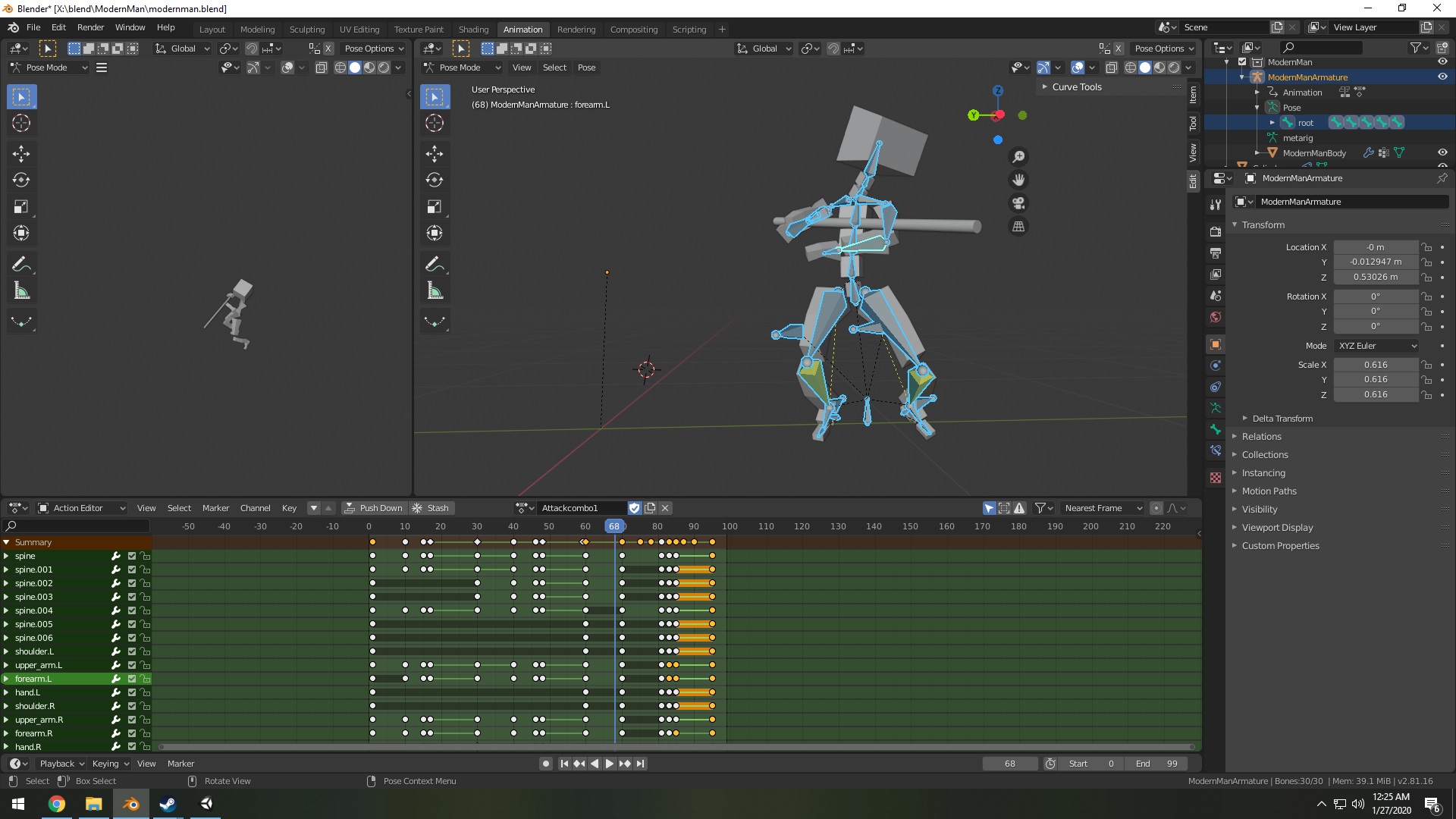The width and height of the screenshot is (1456, 819).
Task: Open the Window menu
Action: pyautogui.click(x=130, y=27)
